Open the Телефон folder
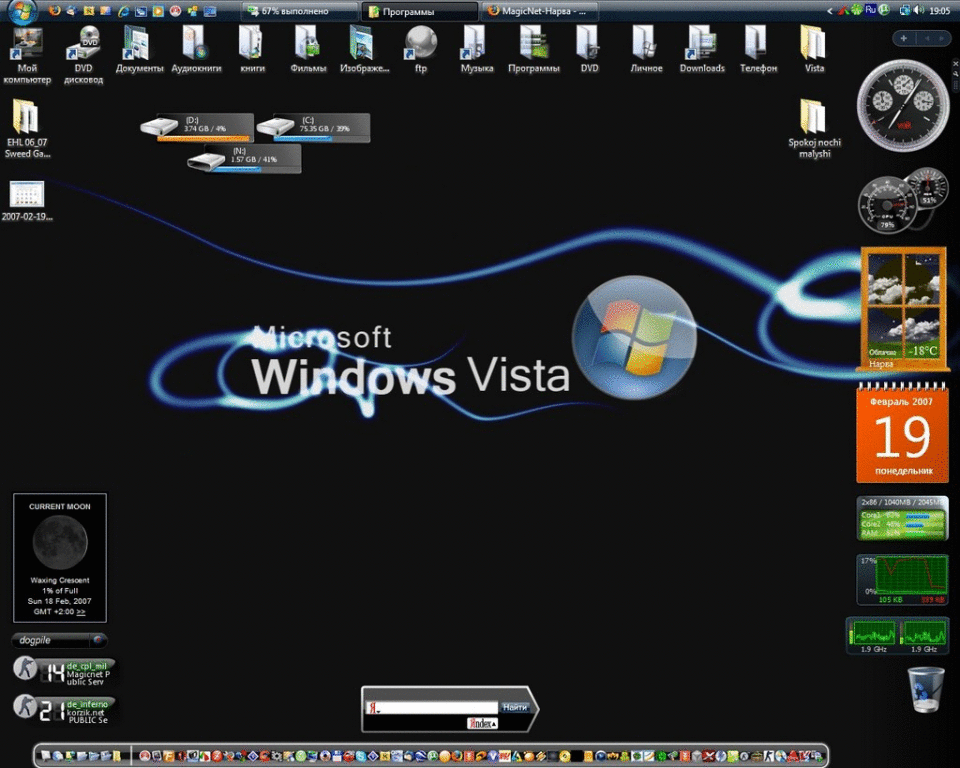This screenshot has width=960, height=768. tap(759, 50)
